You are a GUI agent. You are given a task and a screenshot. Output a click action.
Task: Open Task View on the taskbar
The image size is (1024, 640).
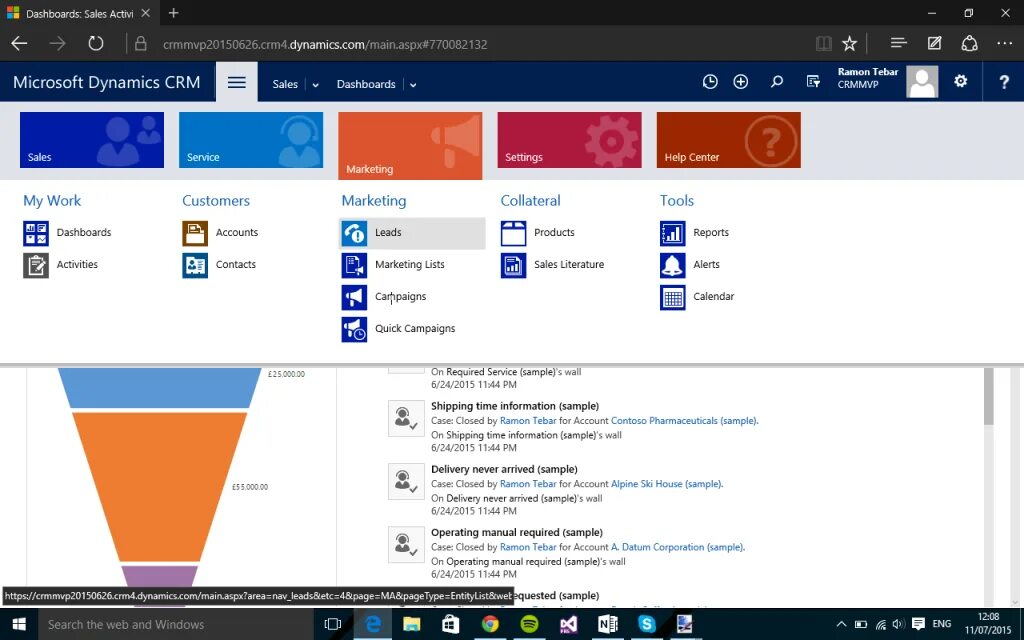point(333,624)
